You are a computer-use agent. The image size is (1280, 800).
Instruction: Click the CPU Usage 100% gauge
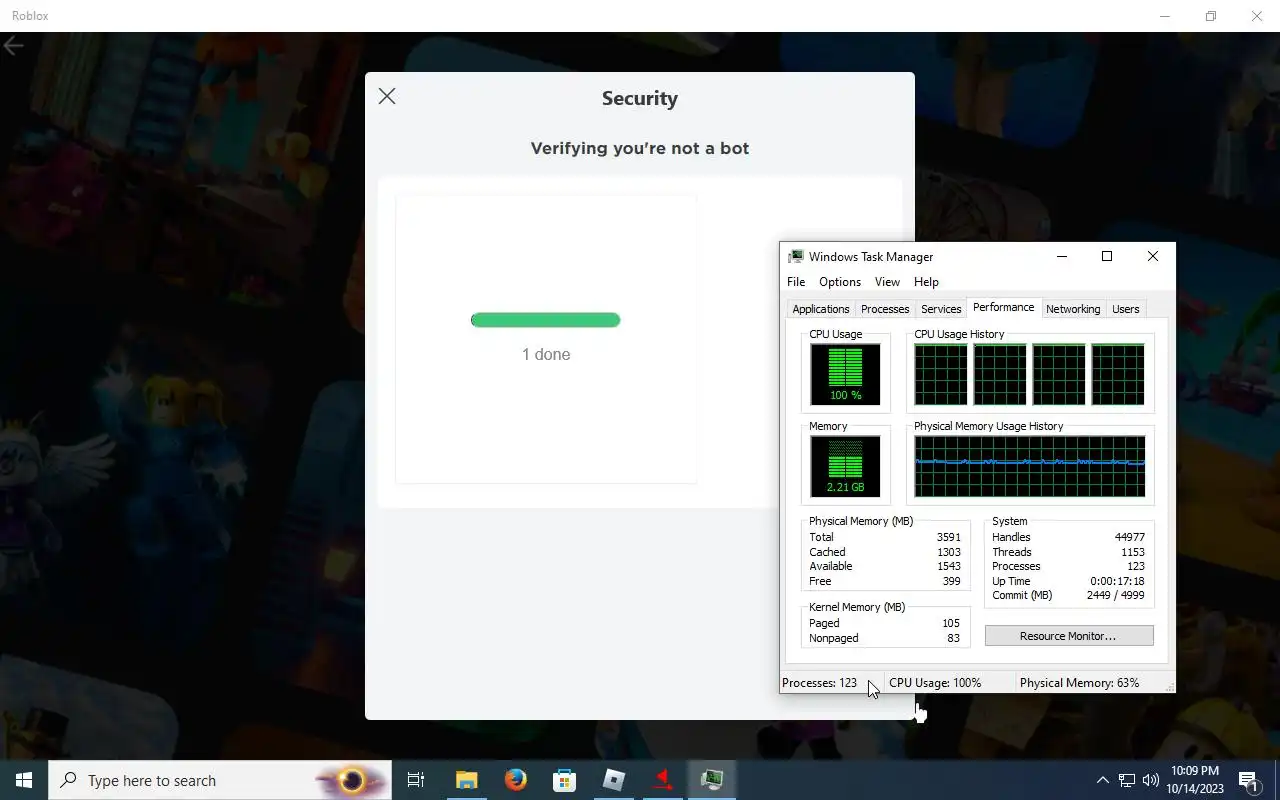[x=845, y=374]
